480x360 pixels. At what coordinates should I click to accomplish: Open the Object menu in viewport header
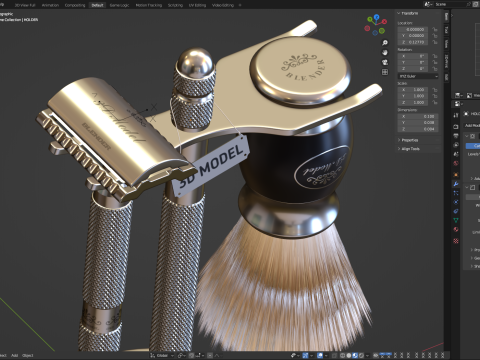pyautogui.click(x=28, y=355)
